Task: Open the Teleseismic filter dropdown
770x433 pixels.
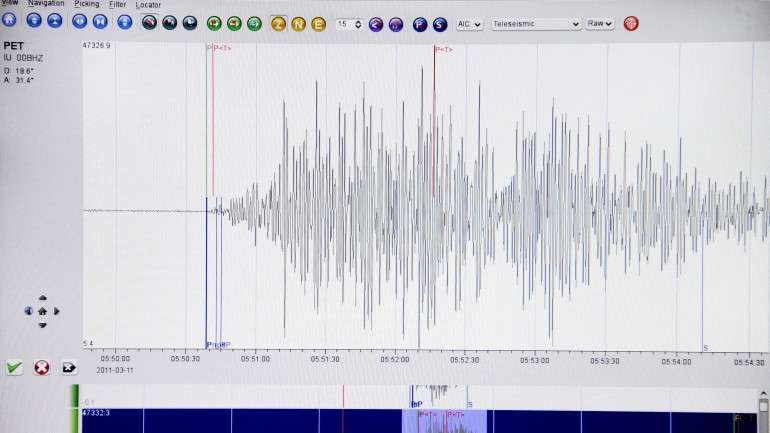Action: pyautogui.click(x=536, y=24)
